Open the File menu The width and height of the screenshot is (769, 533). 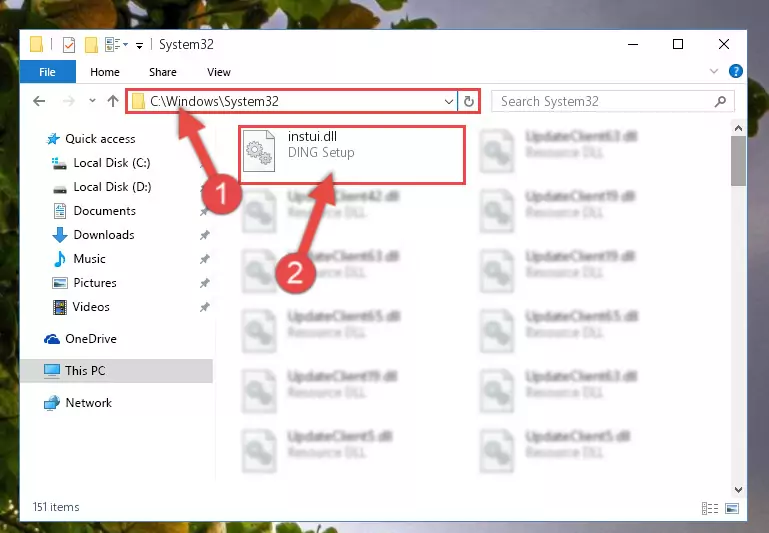coord(48,72)
